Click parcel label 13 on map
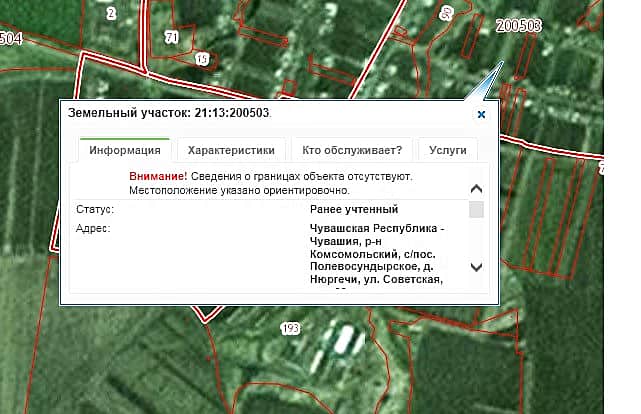The height and width of the screenshot is (414, 641). (202, 59)
